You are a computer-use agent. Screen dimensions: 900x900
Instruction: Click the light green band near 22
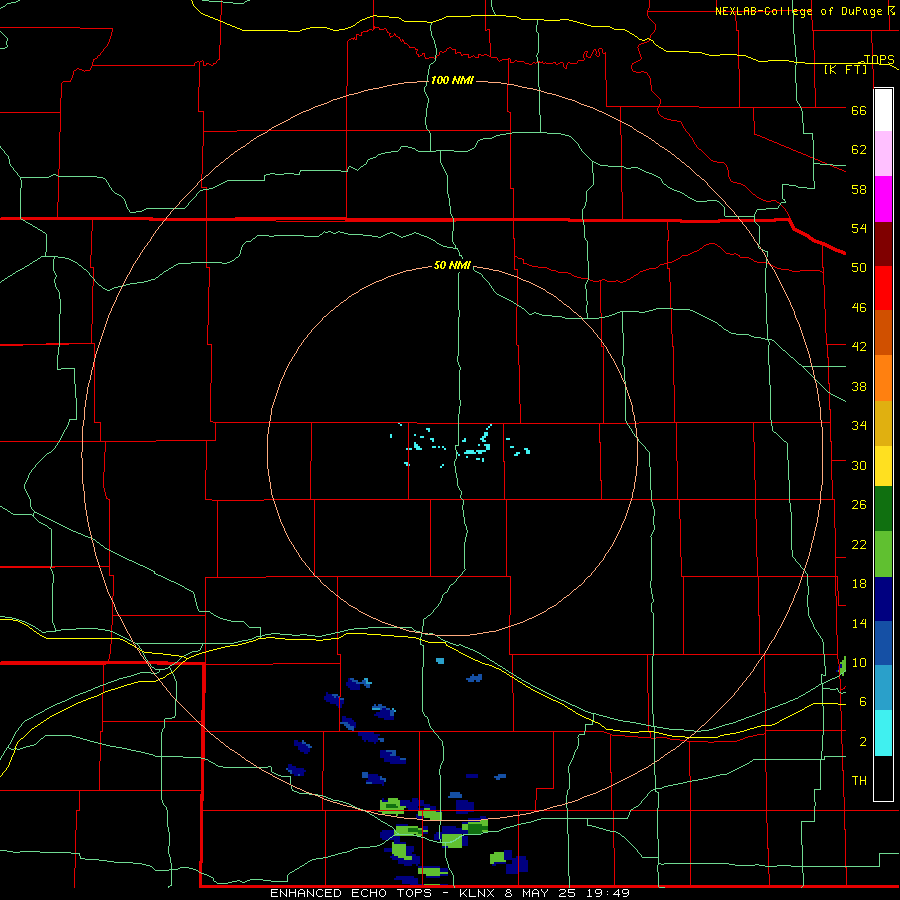coord(883,554)
